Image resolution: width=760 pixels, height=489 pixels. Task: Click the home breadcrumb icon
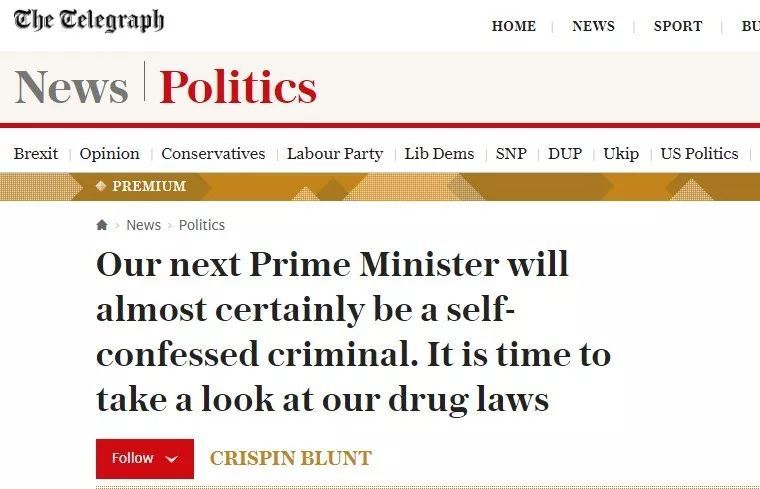[x=102, y=225]
